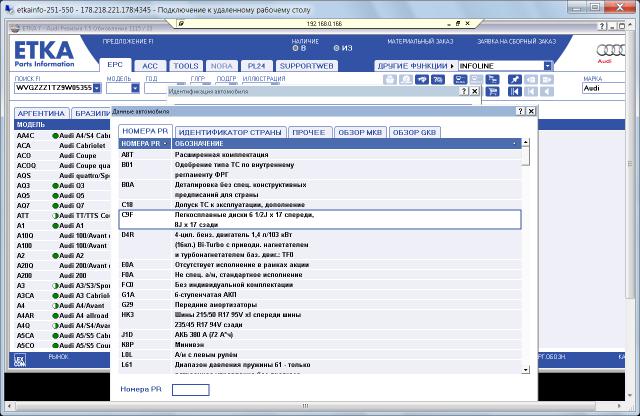Close the Идентификация автомобиля dialog
The image size is (640, 416).
(x=474, y=91)
